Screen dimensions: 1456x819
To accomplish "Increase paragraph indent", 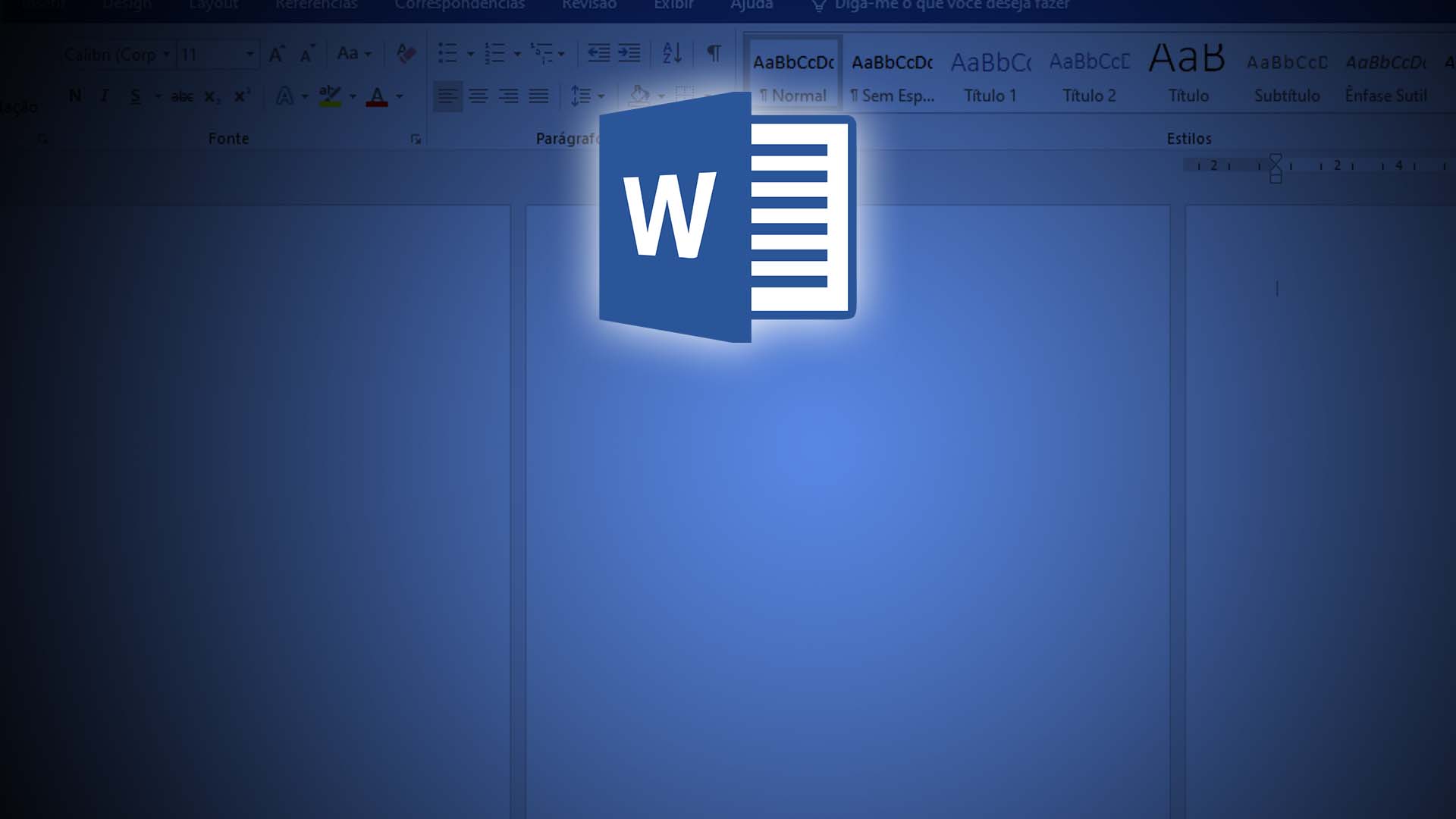I will (629, 53).
